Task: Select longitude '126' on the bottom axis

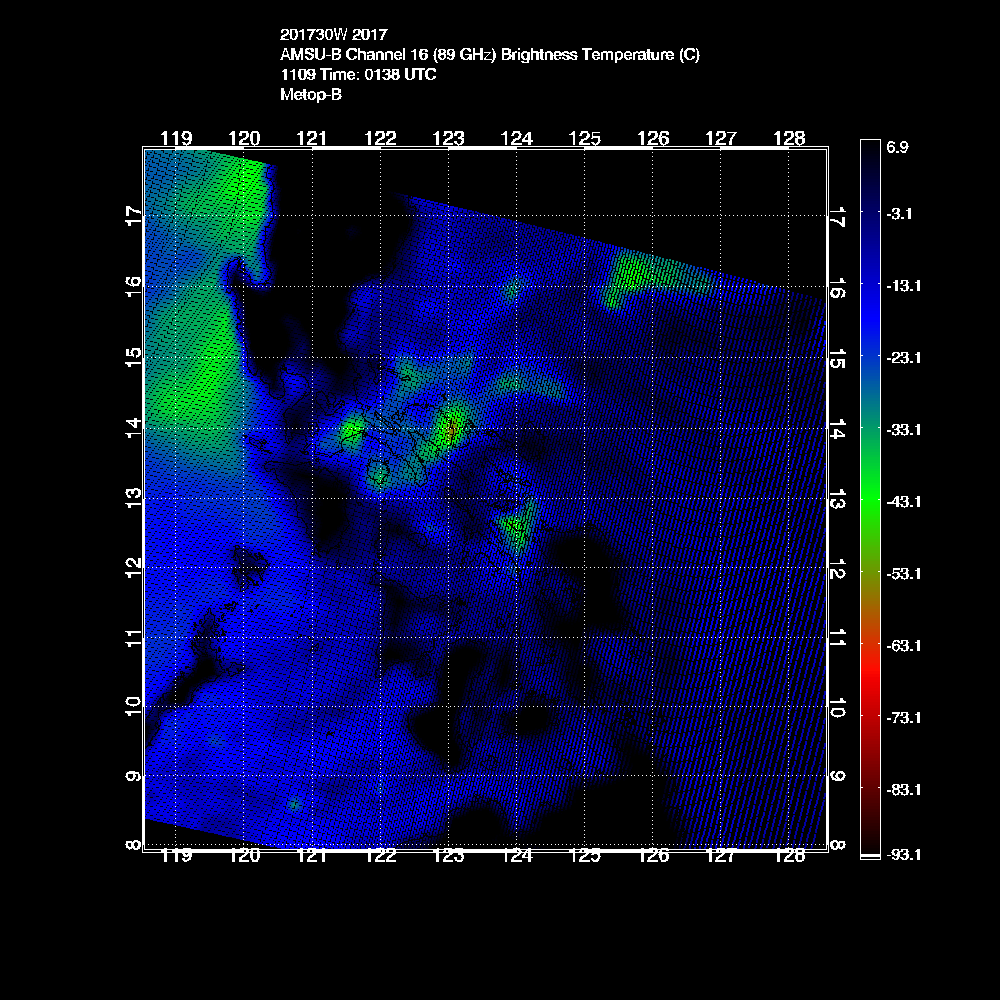Action: point(653,856)
